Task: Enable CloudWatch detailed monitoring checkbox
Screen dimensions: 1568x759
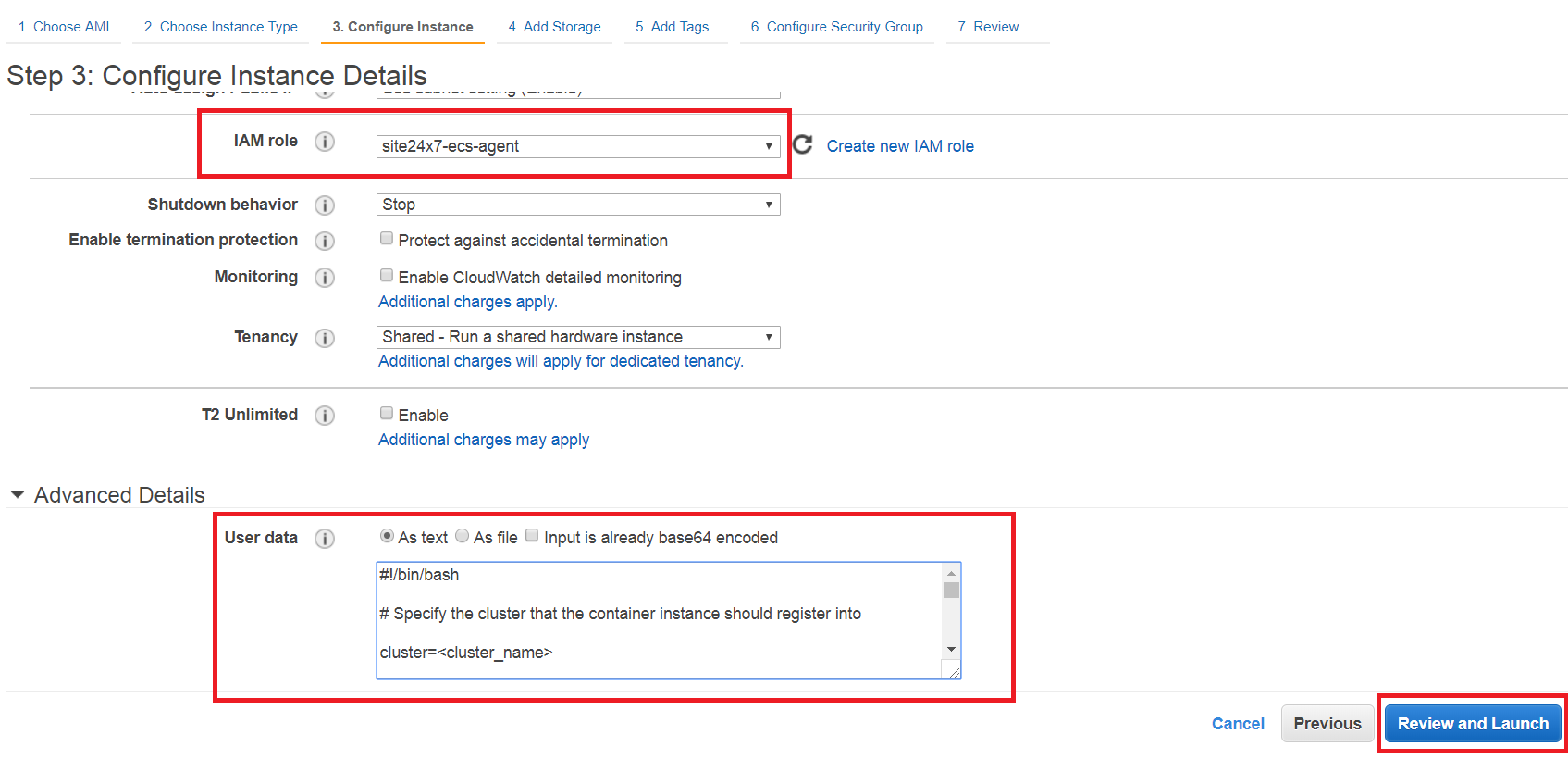Action: coord(387,275)
